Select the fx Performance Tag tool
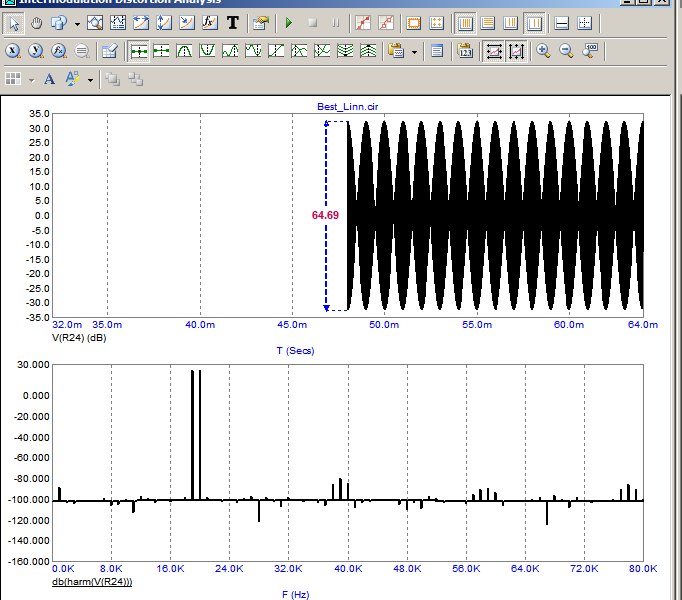 (210, 23)
